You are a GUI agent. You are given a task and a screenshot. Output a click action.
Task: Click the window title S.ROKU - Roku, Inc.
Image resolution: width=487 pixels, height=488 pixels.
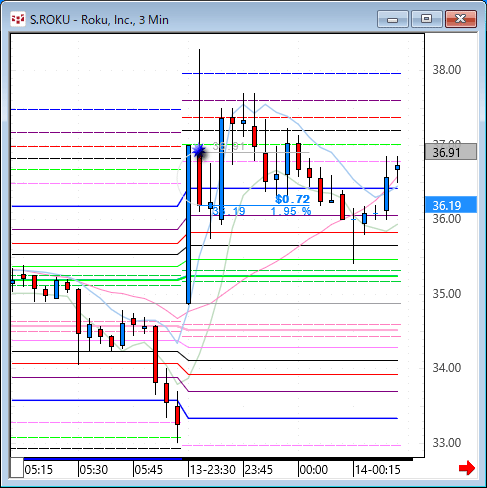tap(99, 20)
